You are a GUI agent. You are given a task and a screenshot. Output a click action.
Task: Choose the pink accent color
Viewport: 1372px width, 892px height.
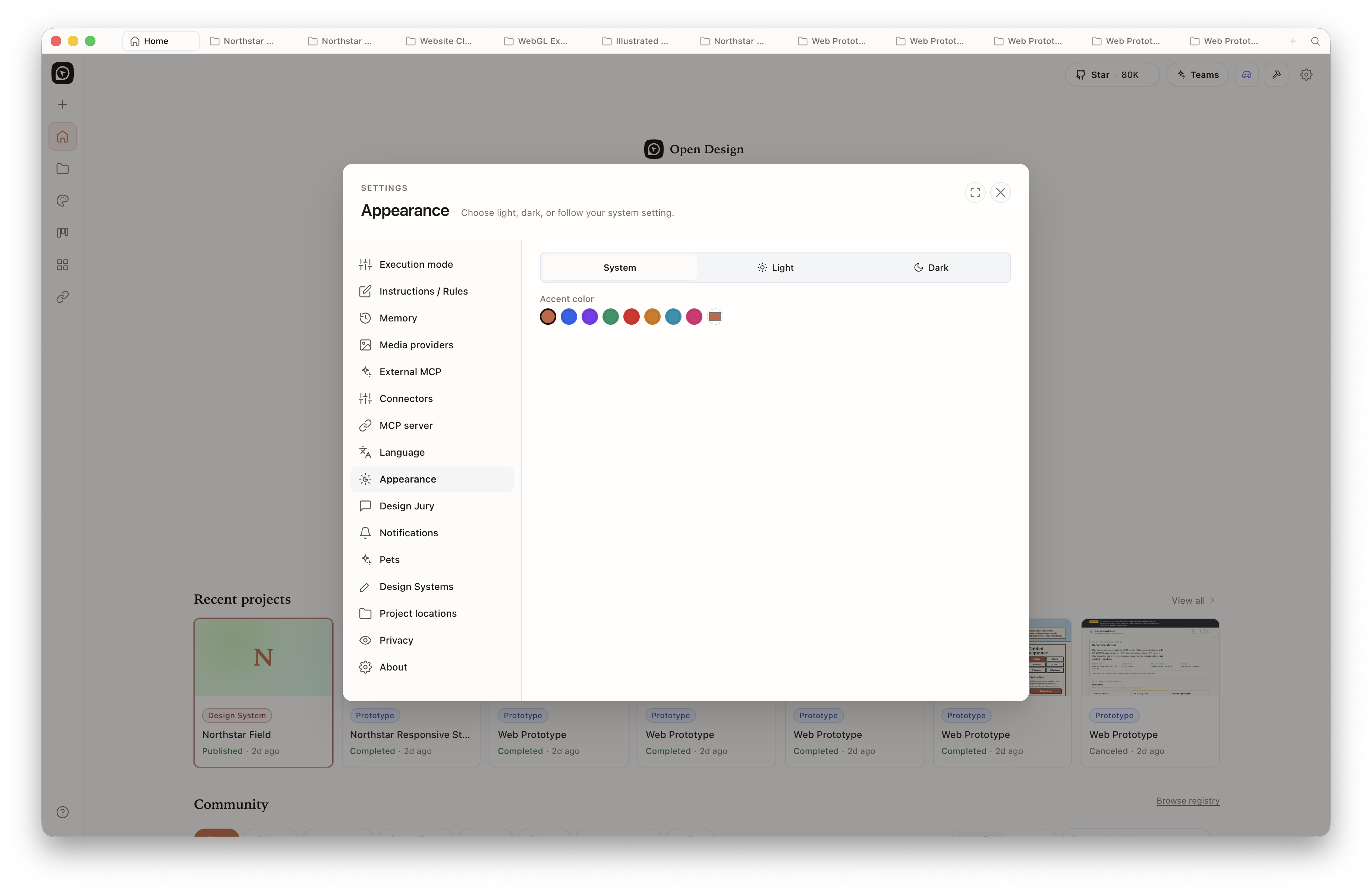(x=694, y=317)
